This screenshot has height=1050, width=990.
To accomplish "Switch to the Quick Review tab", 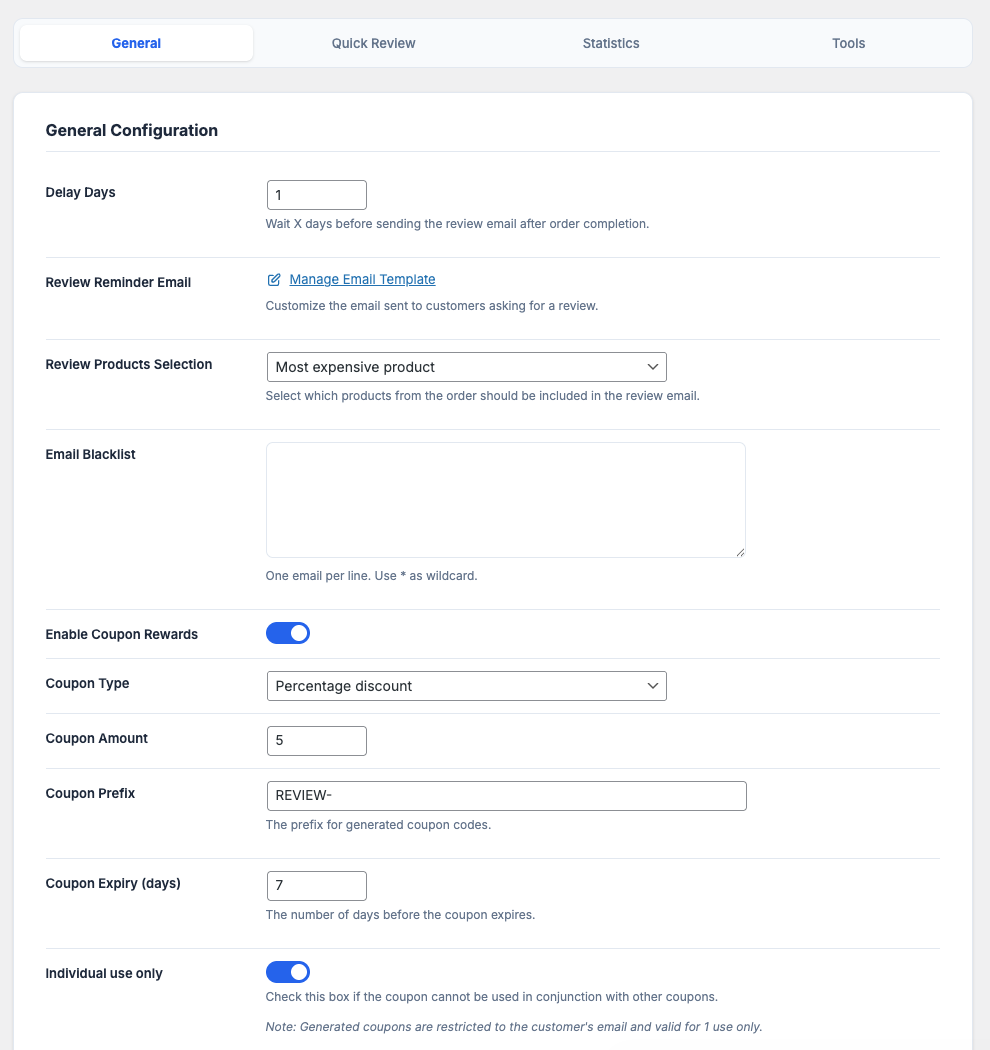I will tap(373, 43).
